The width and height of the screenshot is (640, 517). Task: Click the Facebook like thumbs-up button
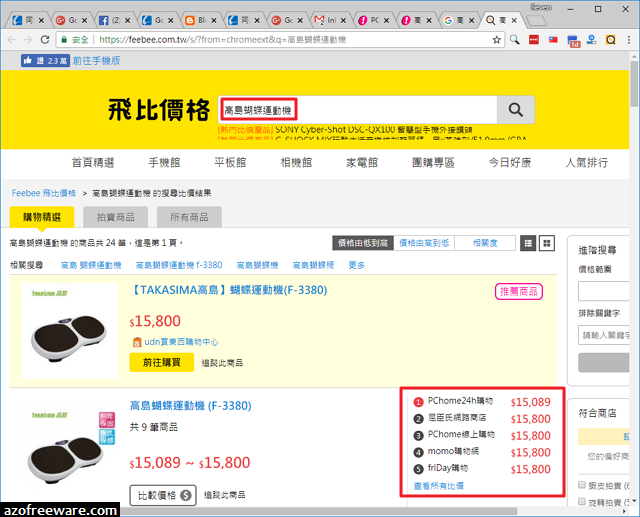(45, 61)
